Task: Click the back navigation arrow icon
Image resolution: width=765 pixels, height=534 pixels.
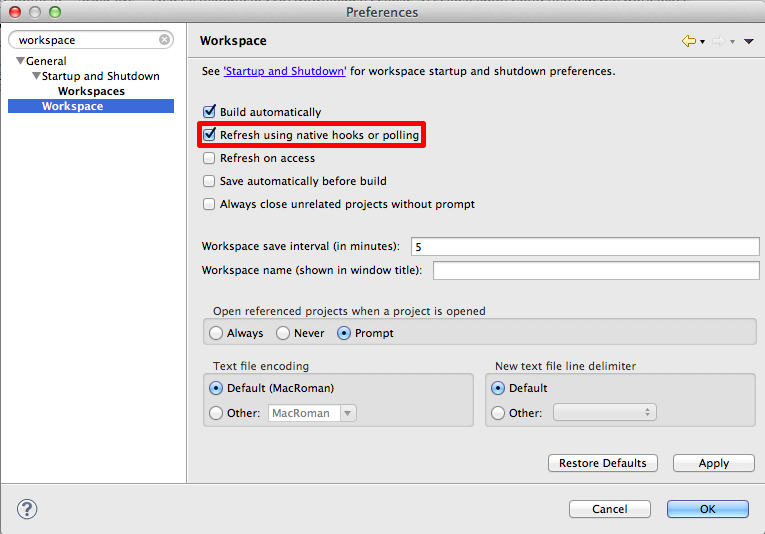Action: 688,41
